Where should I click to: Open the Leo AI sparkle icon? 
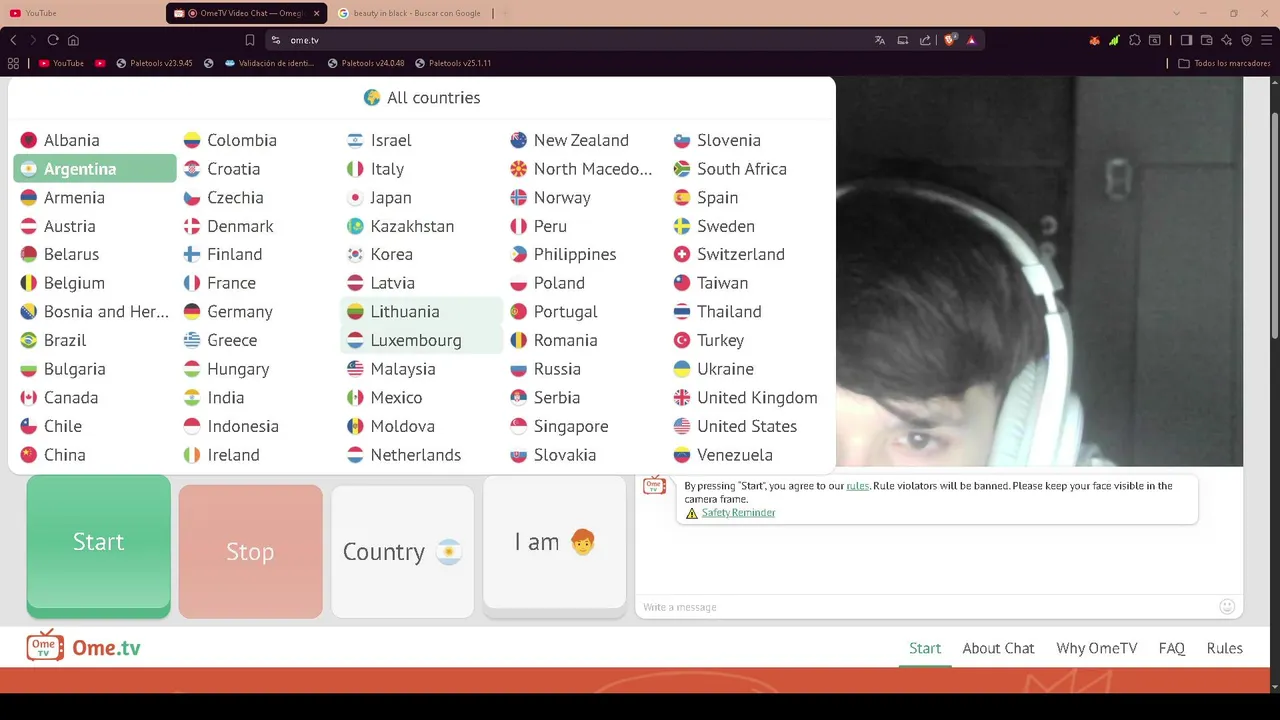(x=1226, y=40)
